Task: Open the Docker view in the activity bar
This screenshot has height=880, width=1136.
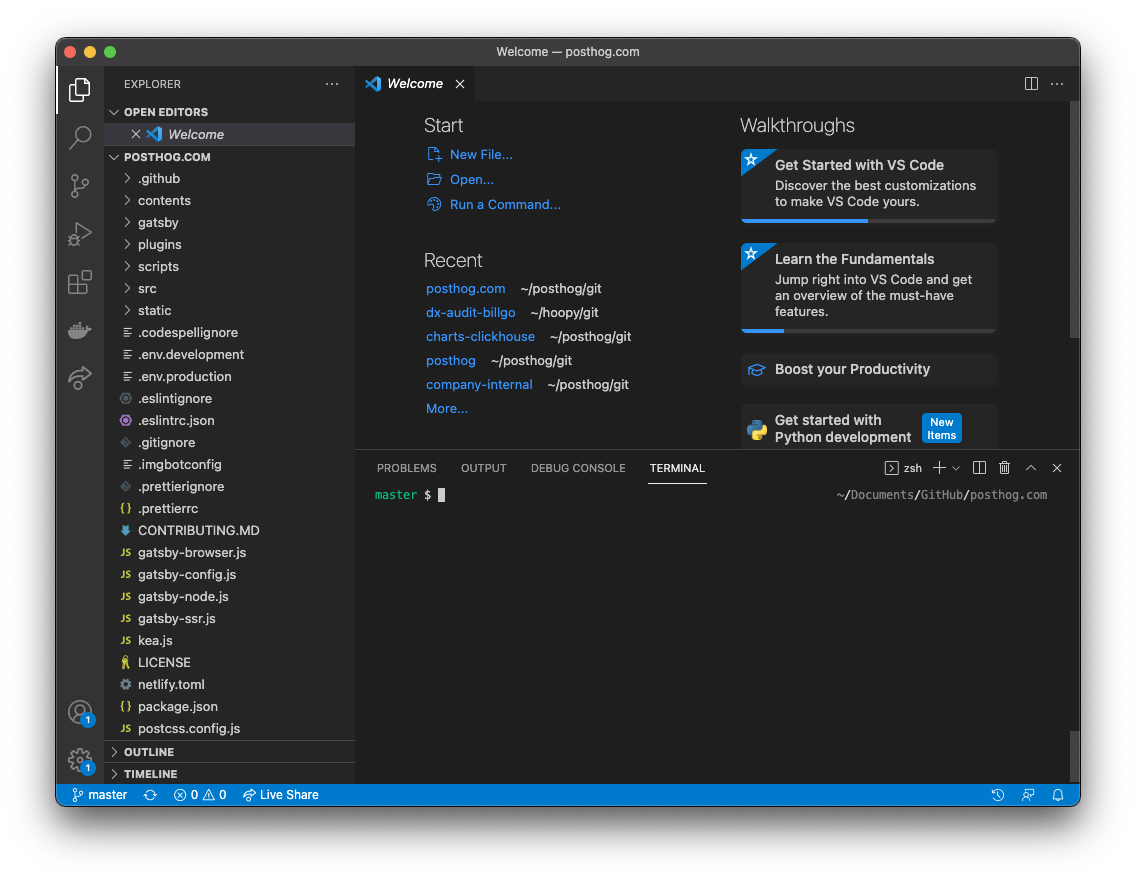Action: [x=80, y=330]
